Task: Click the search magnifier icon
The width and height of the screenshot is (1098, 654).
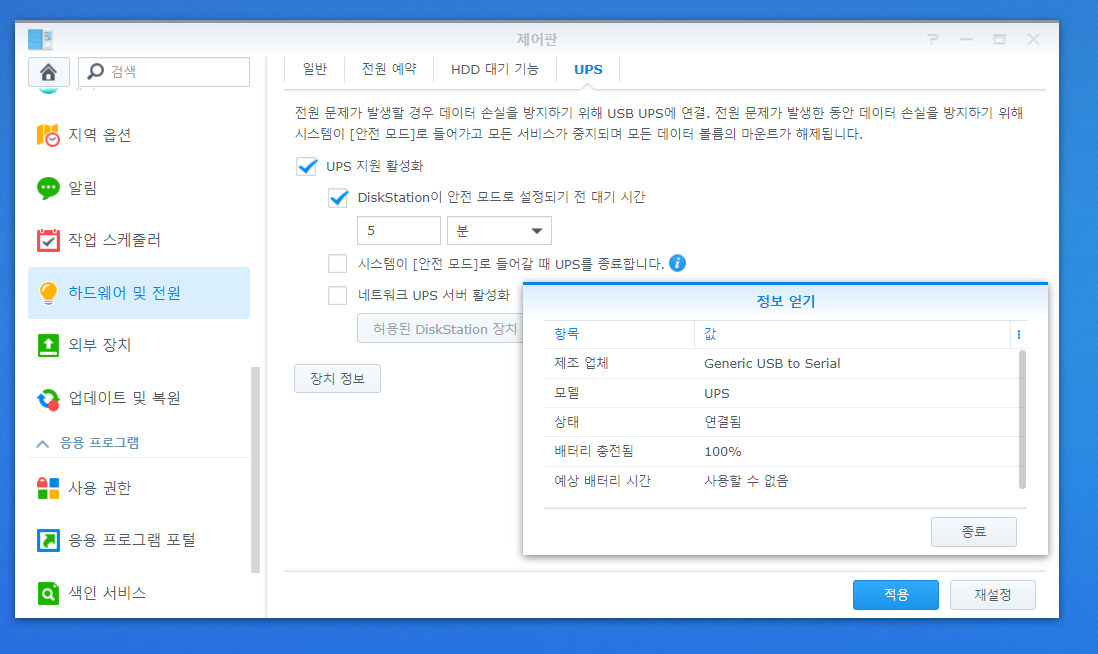Action: click(x=95, y=71)
